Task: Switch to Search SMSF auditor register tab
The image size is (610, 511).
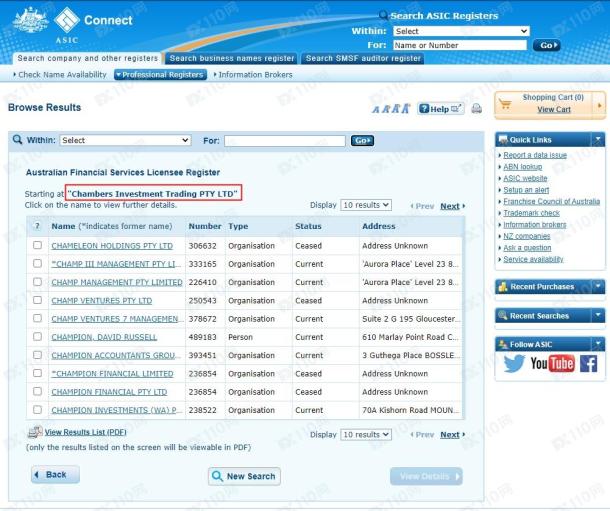Action: pos(363,58)
